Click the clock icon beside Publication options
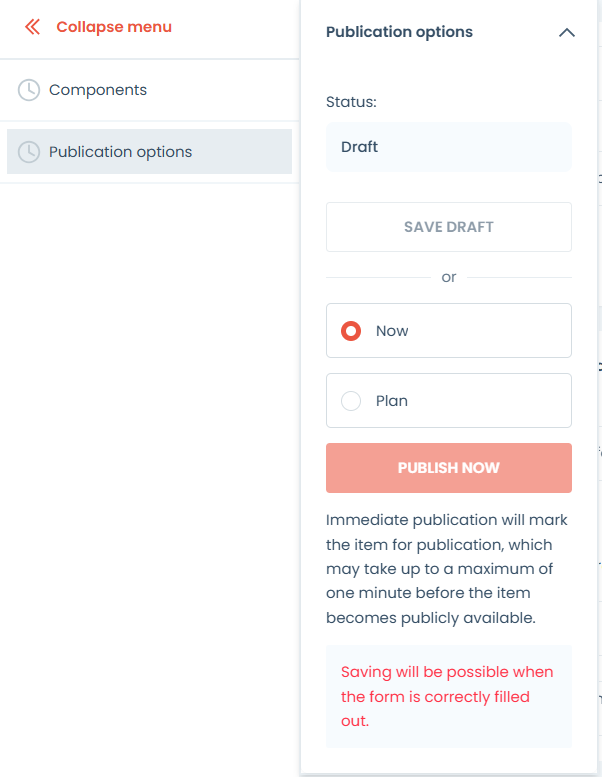The image size is (602, 777). [29, 152]
